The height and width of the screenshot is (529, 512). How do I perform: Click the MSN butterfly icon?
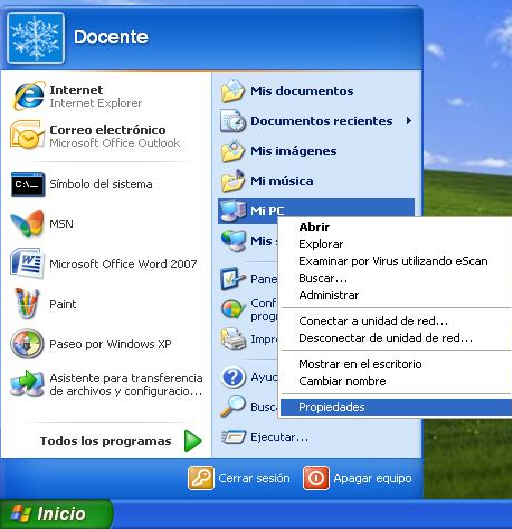[27, 224]
